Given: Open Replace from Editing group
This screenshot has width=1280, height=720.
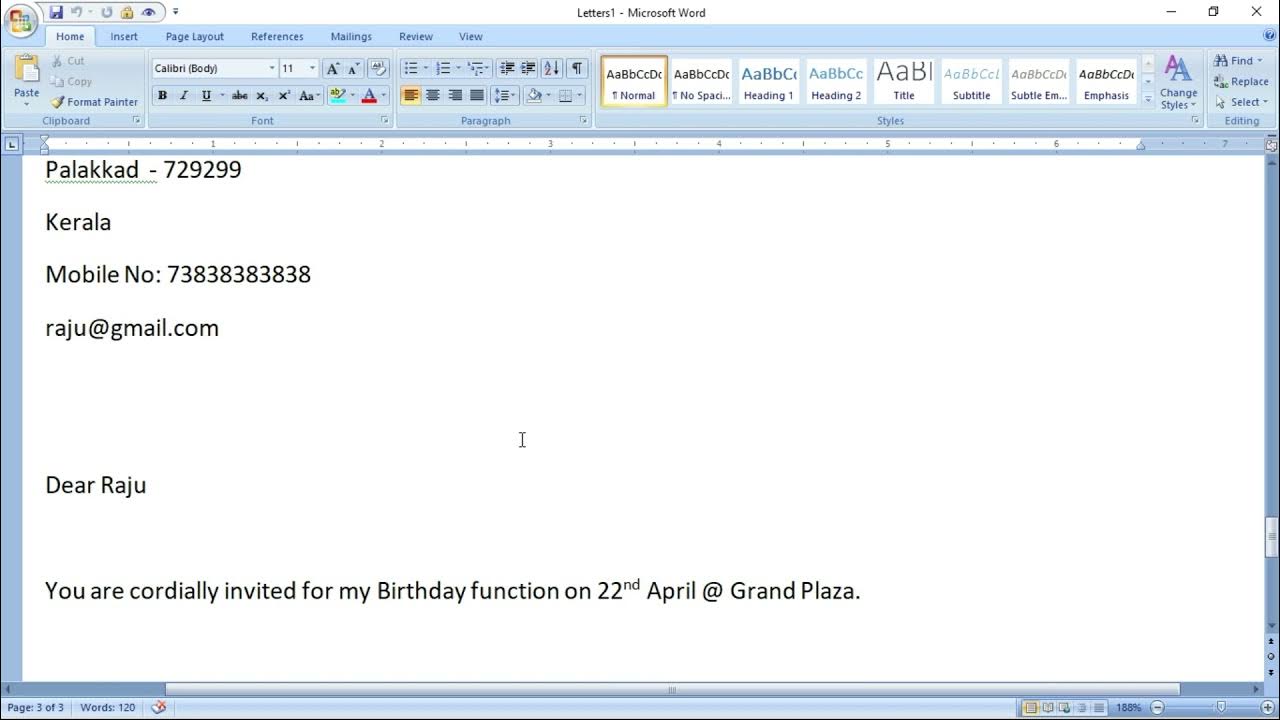Looking at the screenshot, I should click(1241, 82).
